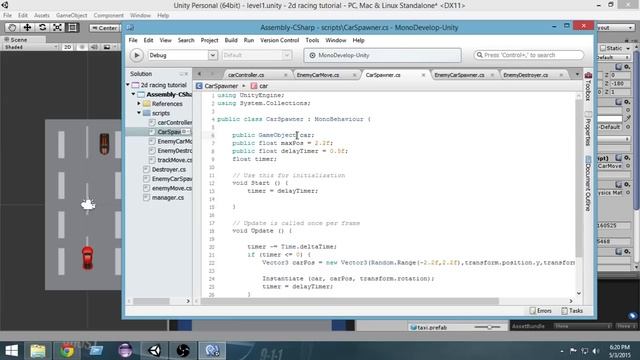The height and width of the screenshot is (360, 640).
Task: Click car member breadcrumb
Action: (x=260, y=86)
